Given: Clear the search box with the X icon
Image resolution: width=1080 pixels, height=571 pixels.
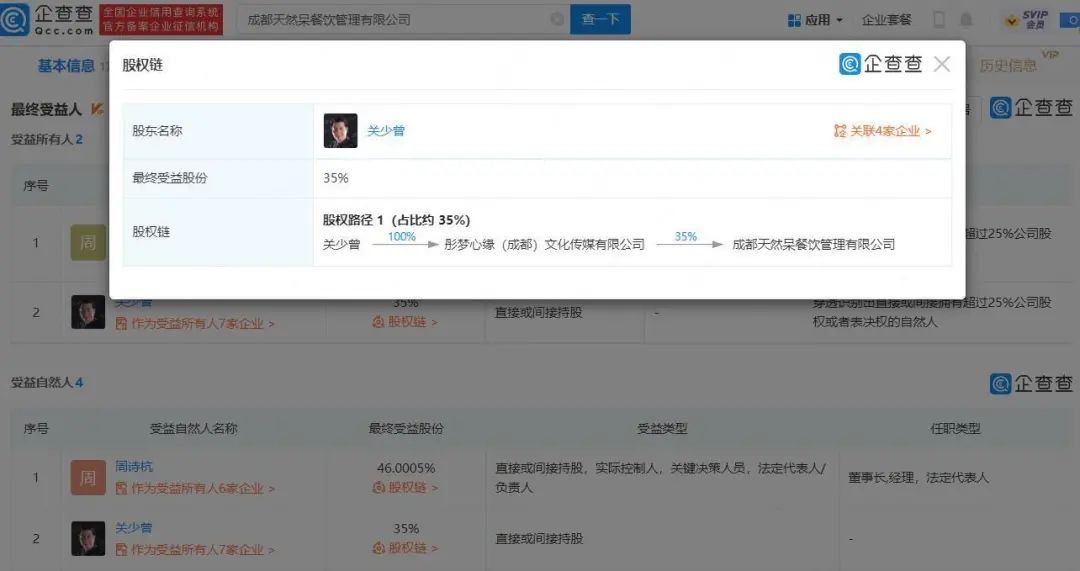Looking at the screenshot, I should 557,20.
